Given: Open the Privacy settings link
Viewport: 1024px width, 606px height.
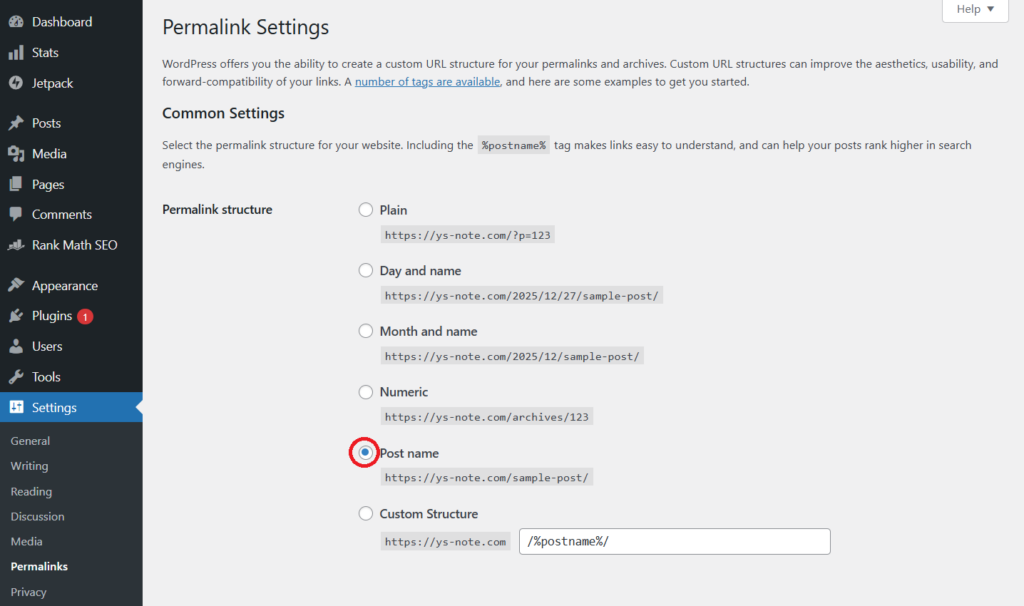Looking at the screenshot, I should pos(28,592).
